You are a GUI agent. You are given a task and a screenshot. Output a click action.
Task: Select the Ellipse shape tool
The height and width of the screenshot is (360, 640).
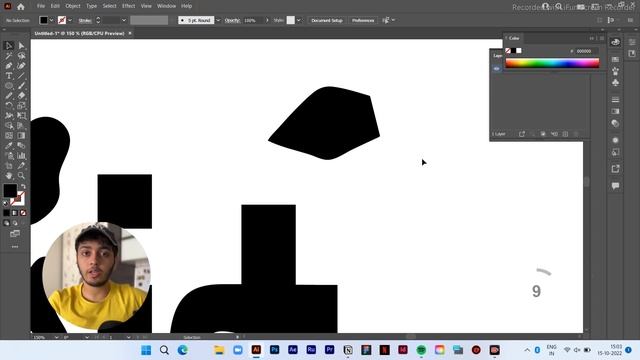(x=9, y=86)
